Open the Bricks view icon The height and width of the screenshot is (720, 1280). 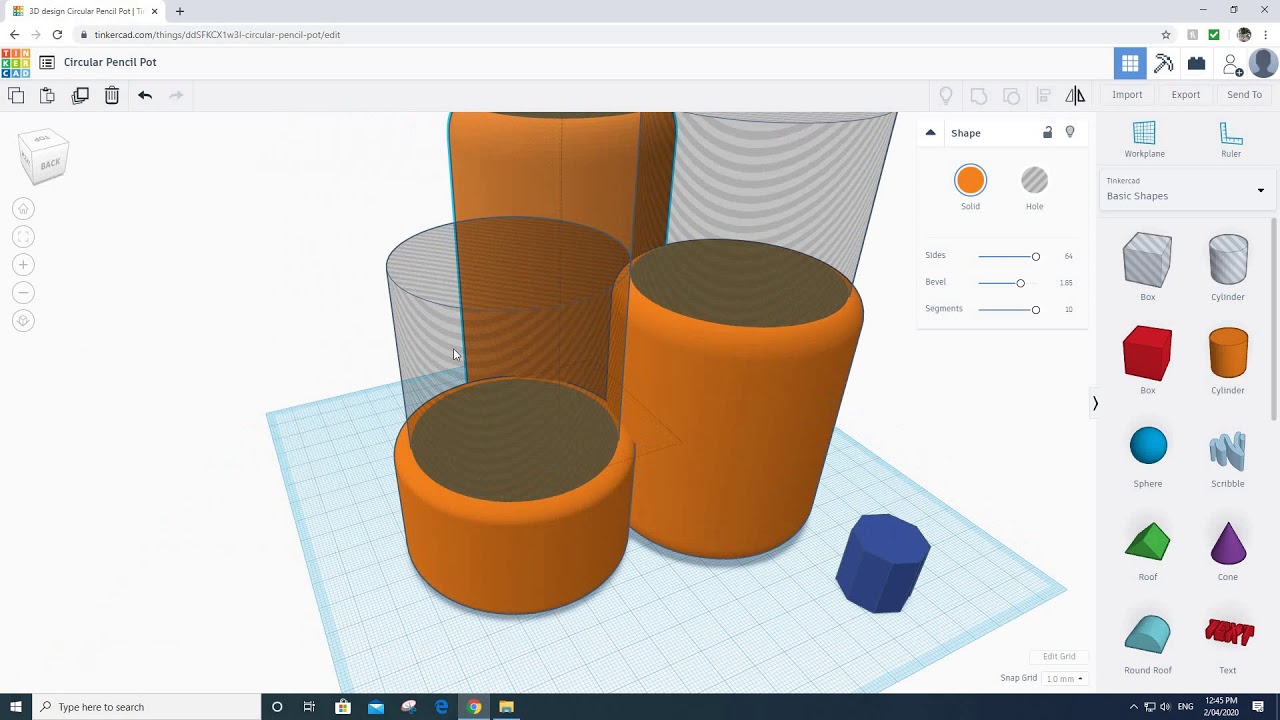pos(1196,63)
